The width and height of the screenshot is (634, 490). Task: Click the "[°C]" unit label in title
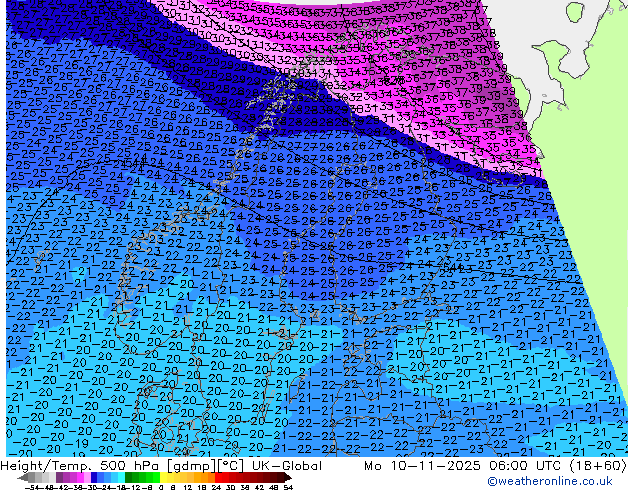coord(231,466)
